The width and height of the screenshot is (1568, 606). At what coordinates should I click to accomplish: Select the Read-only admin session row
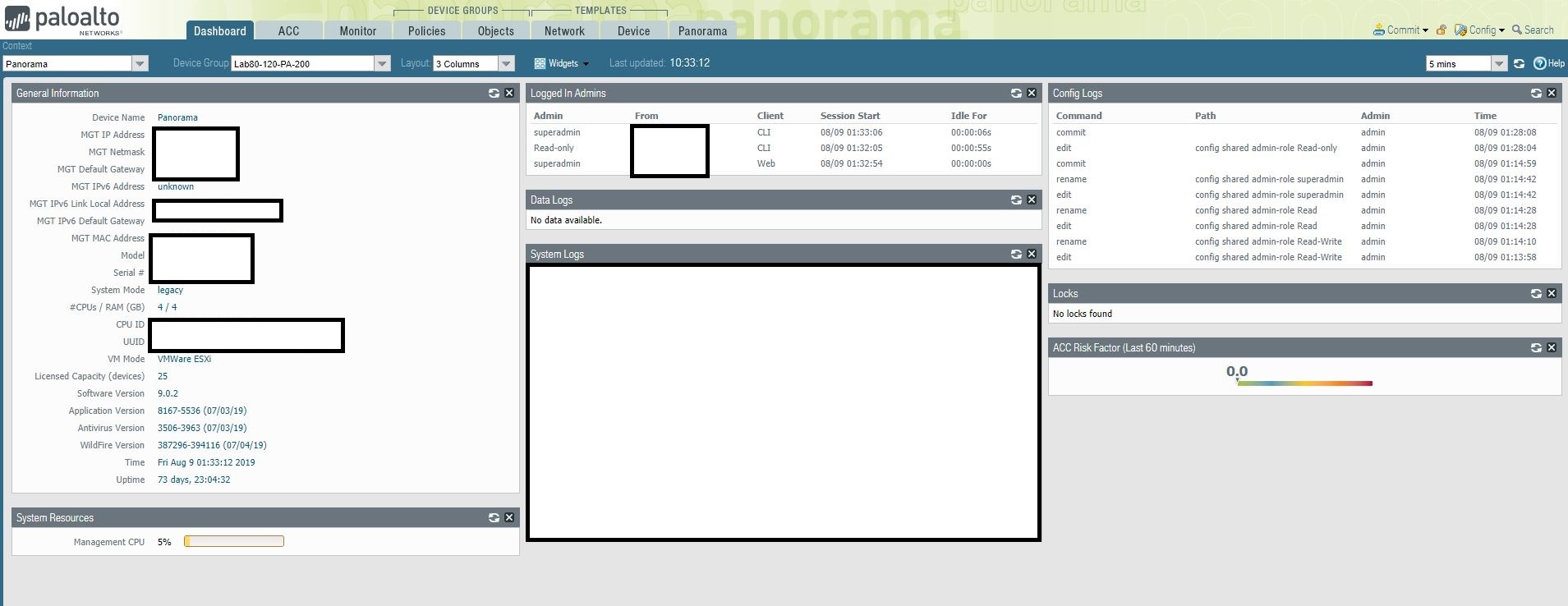click(x=784, y=148)
